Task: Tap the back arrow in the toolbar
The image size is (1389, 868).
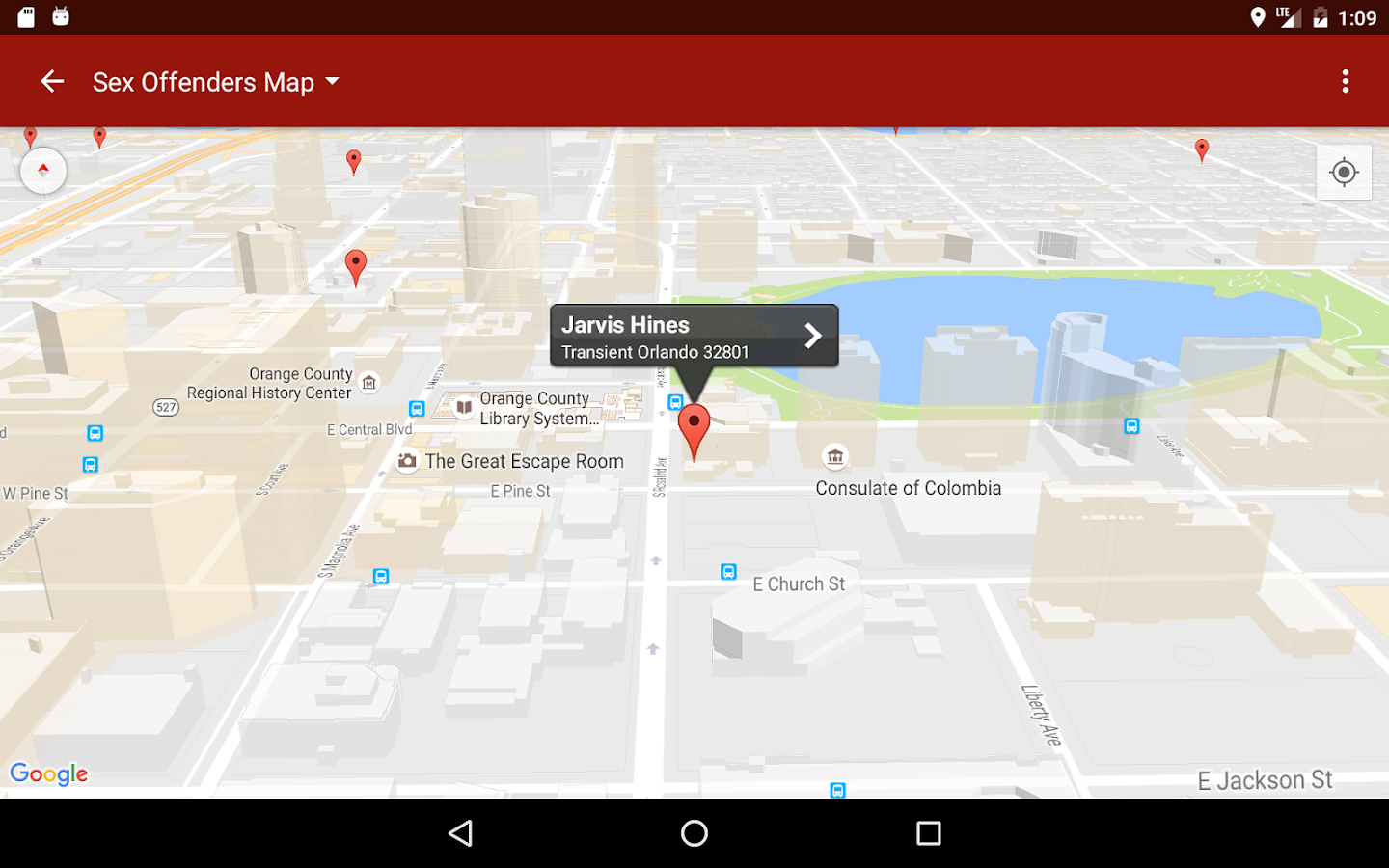Action: [x=52, y=82]
